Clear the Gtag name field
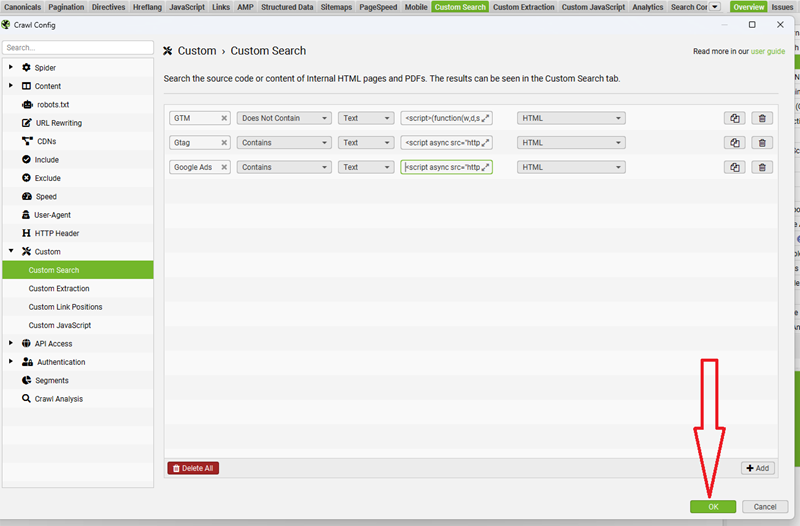This screenshot has width=800, height=526. tap(224, 142)
